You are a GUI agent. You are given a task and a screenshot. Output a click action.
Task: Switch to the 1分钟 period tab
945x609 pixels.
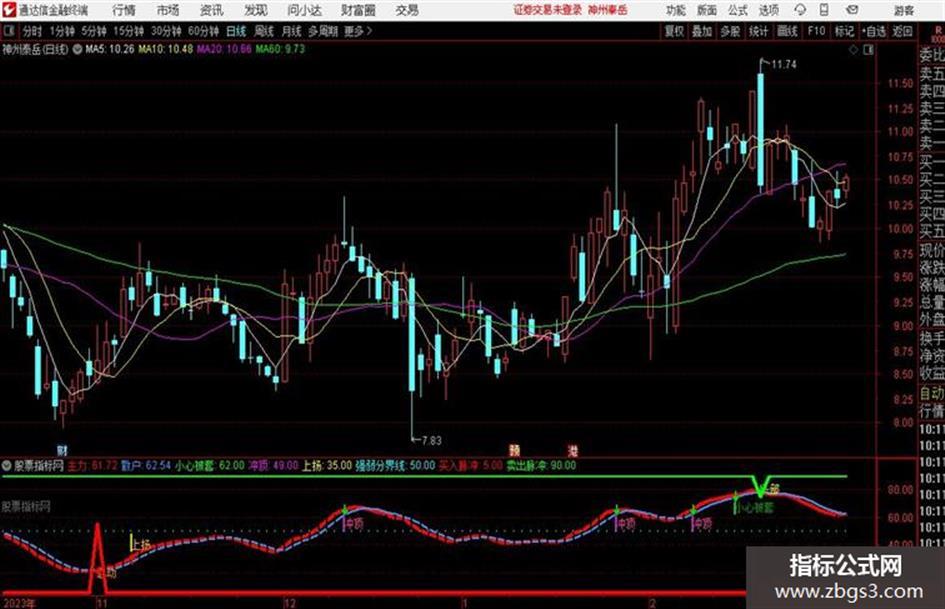(x=62, y=31)
